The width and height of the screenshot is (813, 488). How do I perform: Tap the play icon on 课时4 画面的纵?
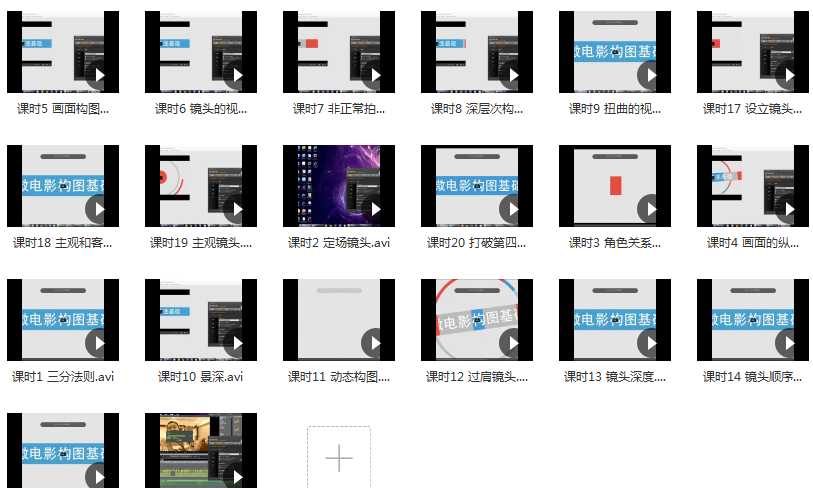coord(788,210)
